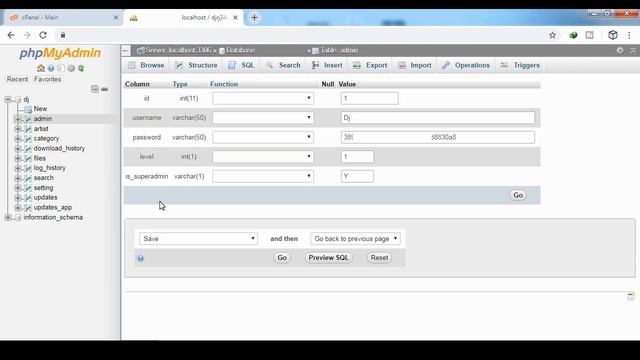640x360 pixels.
Task: Switch to the SQL tab
Action: [x=242, y=65]
